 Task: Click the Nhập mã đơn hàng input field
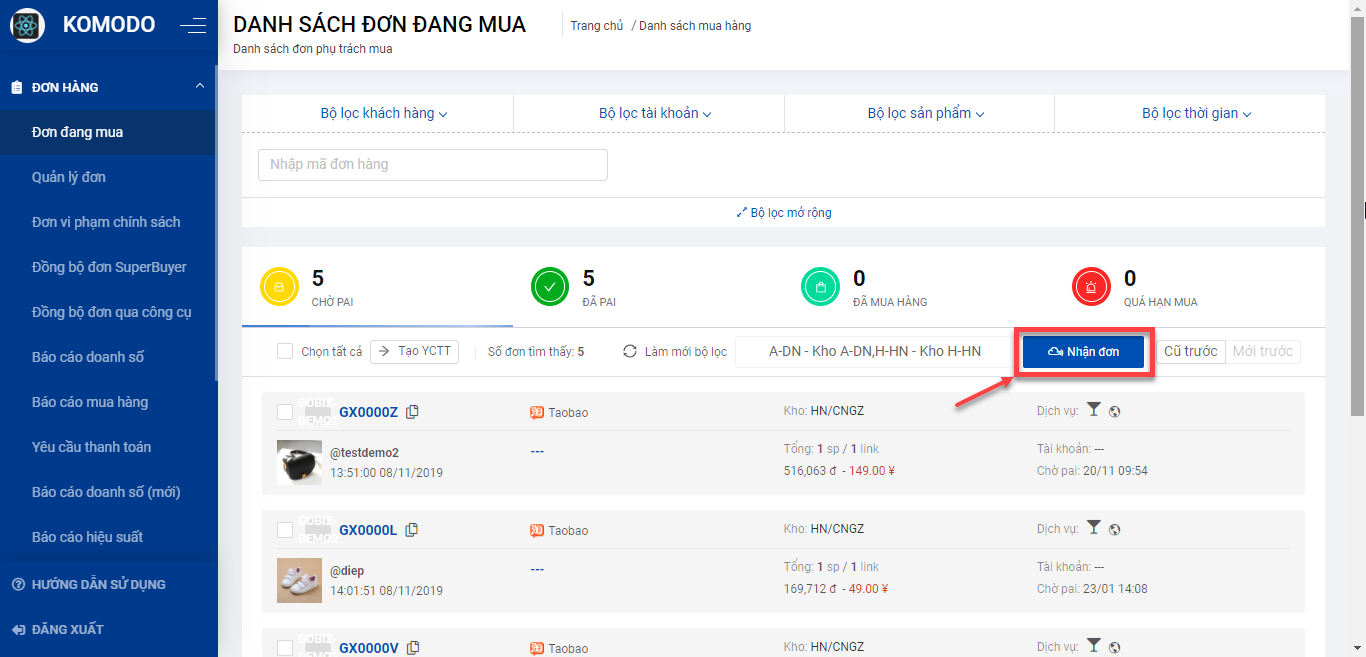point(432,165)
